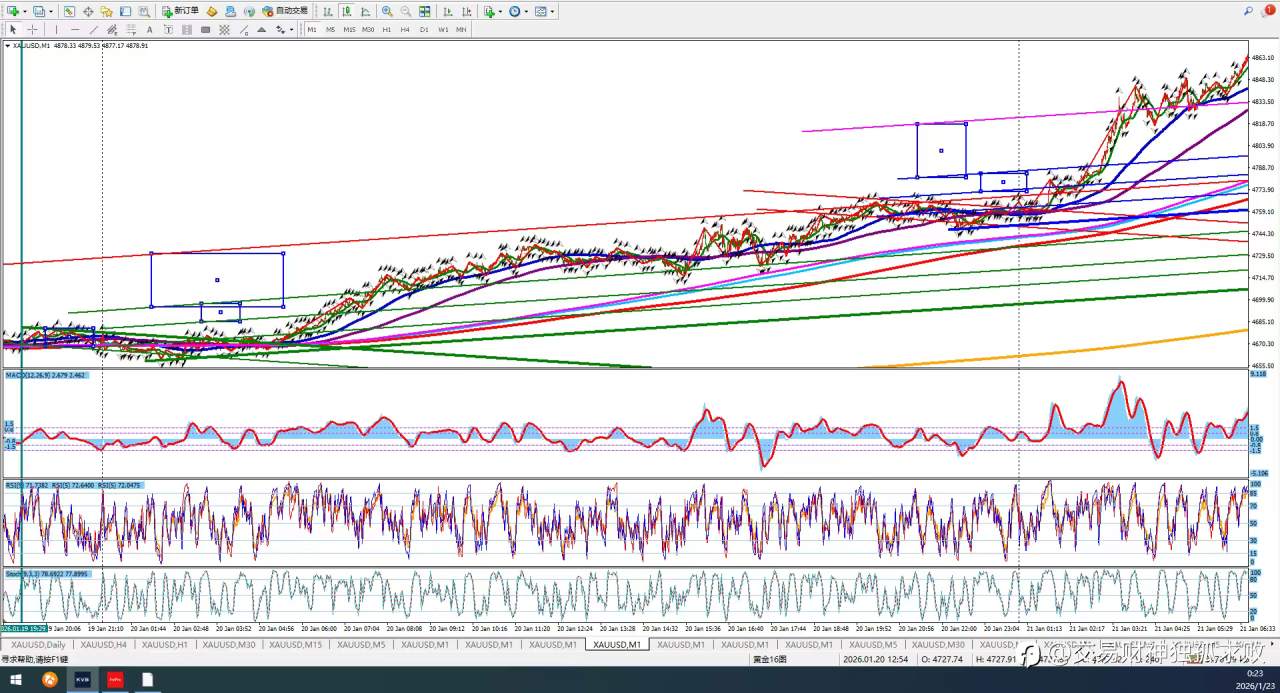The height and width of the screenshot is (693, 1280).
Task: Open the periods clock icon
Action: point(515,11)
